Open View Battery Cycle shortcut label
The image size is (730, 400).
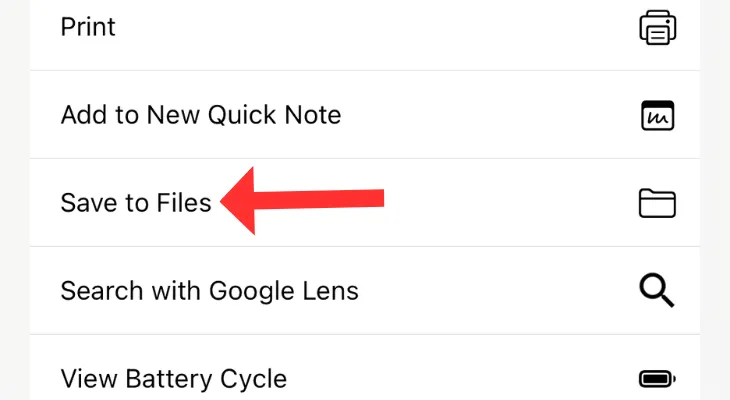[x=174, y=379]
